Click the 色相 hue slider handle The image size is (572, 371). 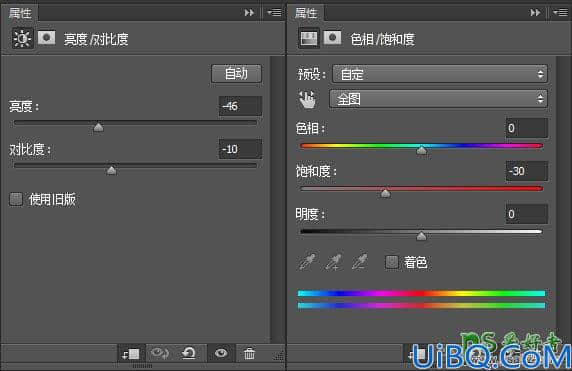tap(422, 150)
